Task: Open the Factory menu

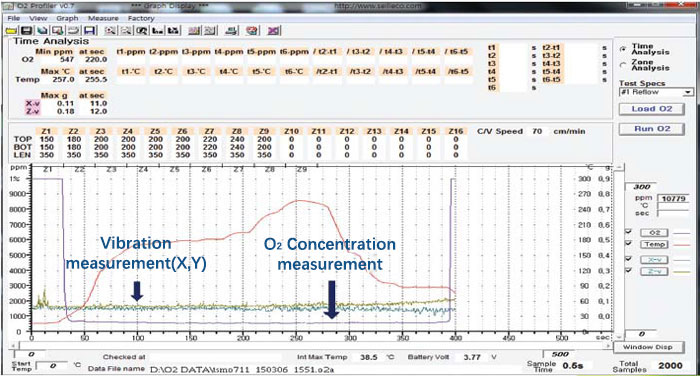Action: [x=141, y=18]
